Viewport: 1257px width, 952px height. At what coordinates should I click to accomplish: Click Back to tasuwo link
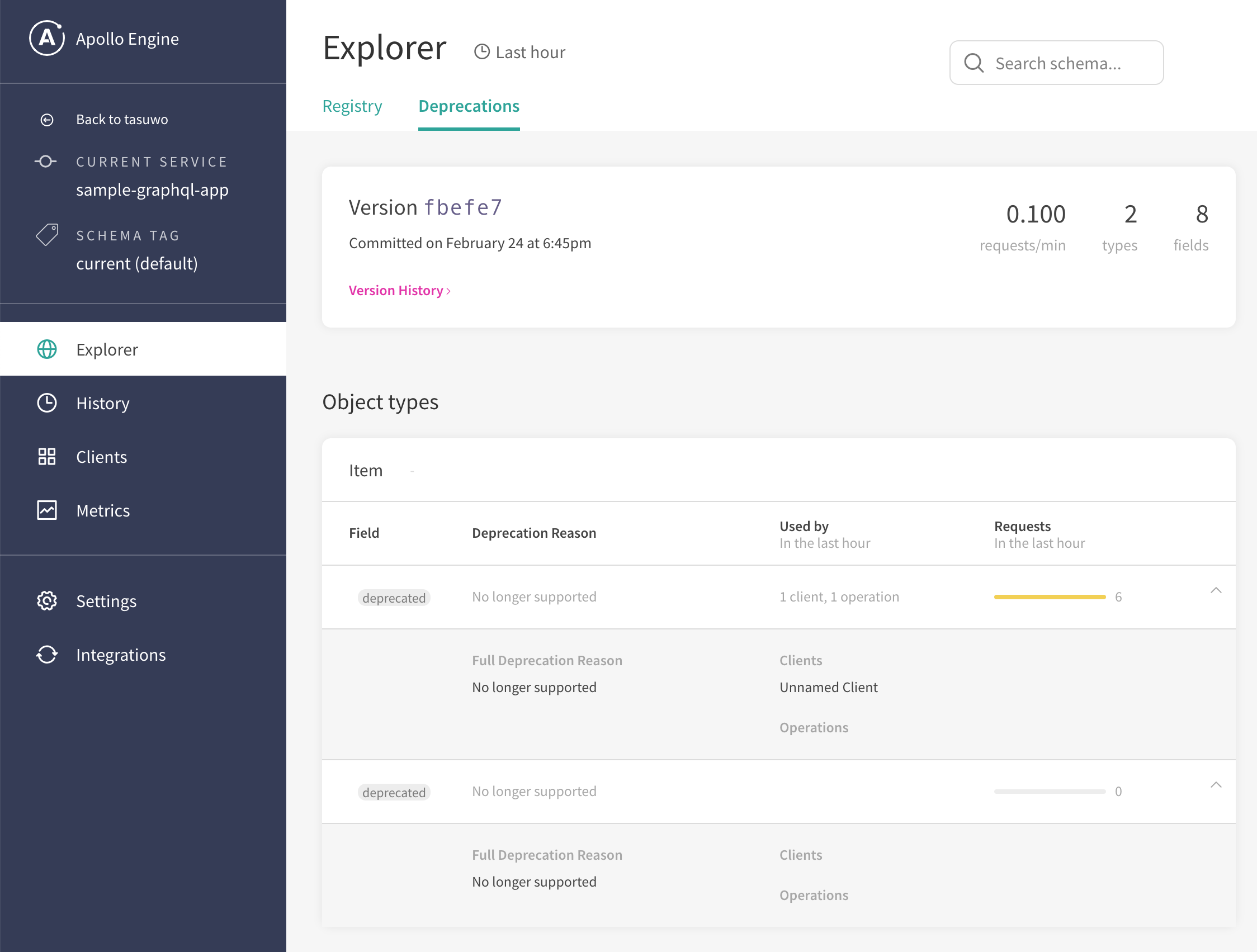coord(121,120)
